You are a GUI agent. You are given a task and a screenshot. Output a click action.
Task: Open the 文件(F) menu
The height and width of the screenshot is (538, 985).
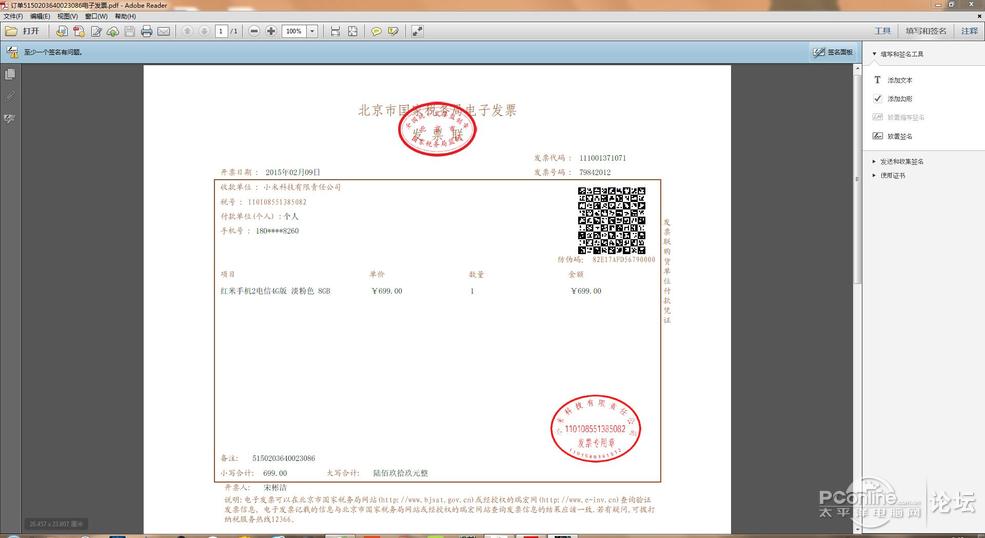(13, 16)
